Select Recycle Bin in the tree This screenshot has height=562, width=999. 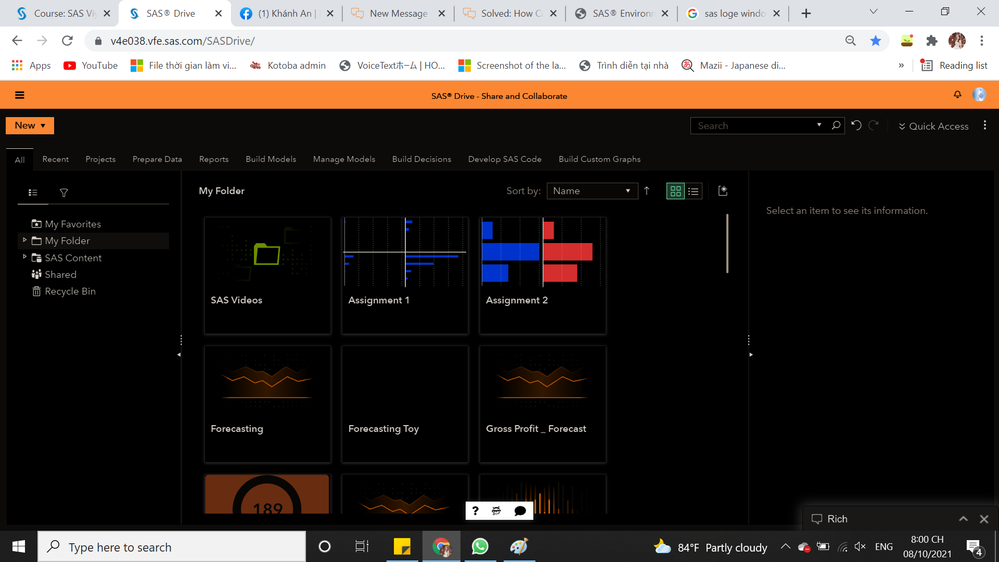70,291
